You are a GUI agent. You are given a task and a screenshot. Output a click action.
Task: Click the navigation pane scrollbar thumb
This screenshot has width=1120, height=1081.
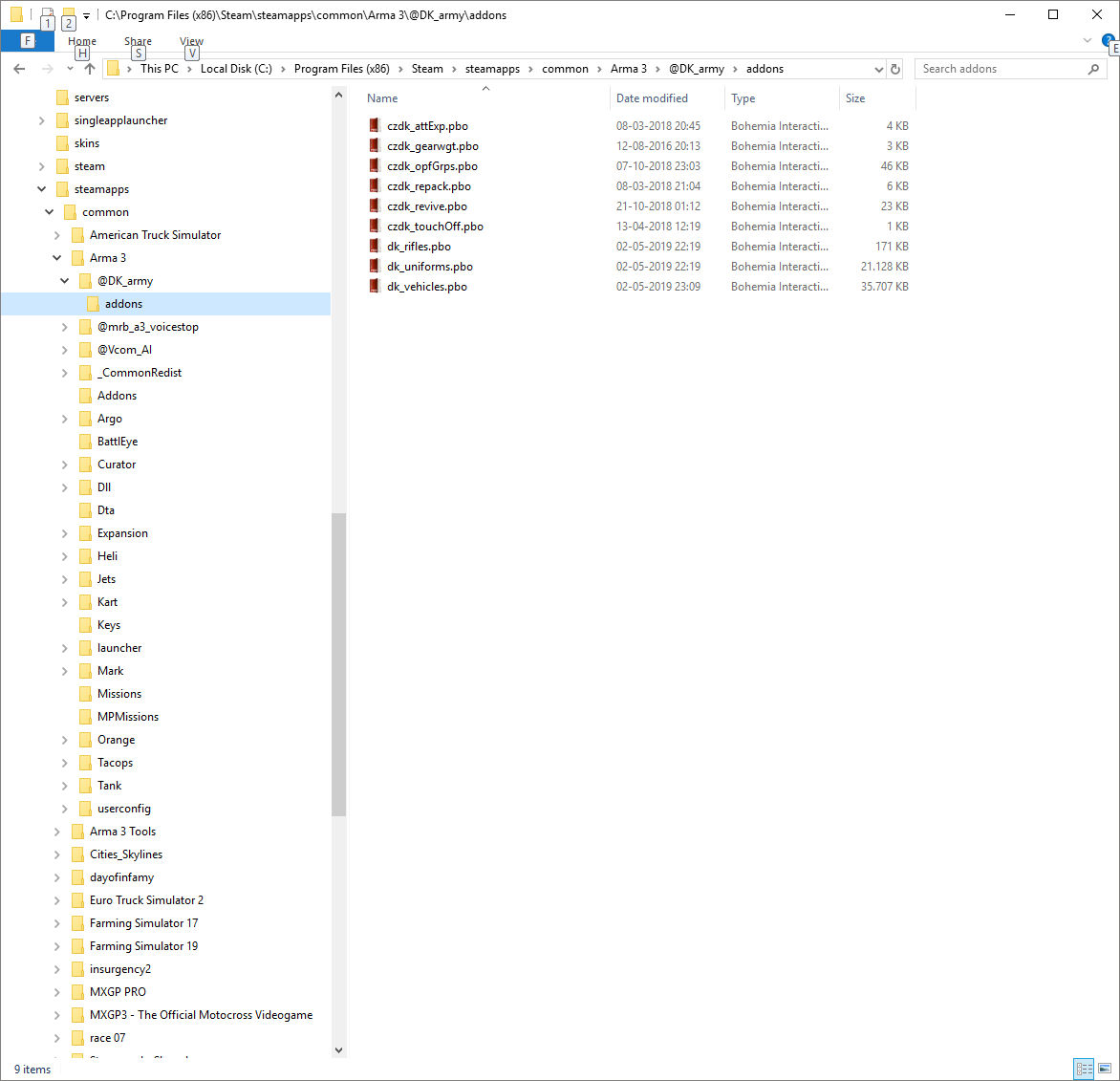point(338,664)
